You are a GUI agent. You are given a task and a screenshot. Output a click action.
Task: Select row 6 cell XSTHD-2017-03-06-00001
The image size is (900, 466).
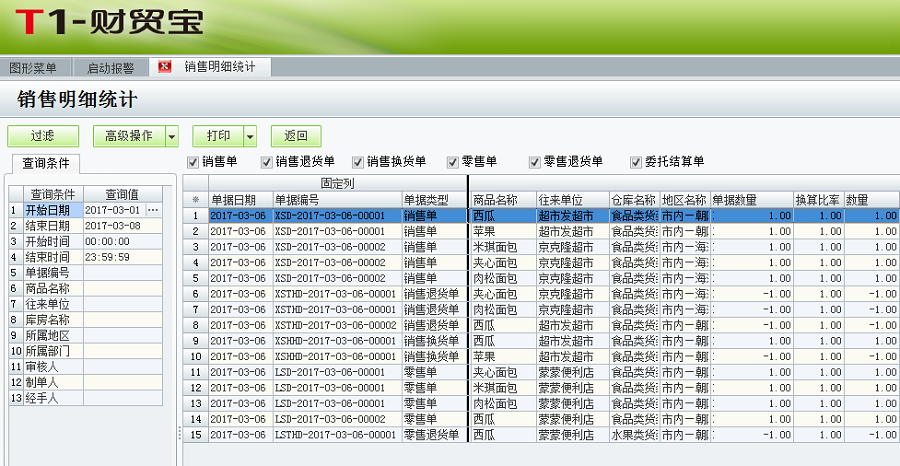click(x=338, y=294)
